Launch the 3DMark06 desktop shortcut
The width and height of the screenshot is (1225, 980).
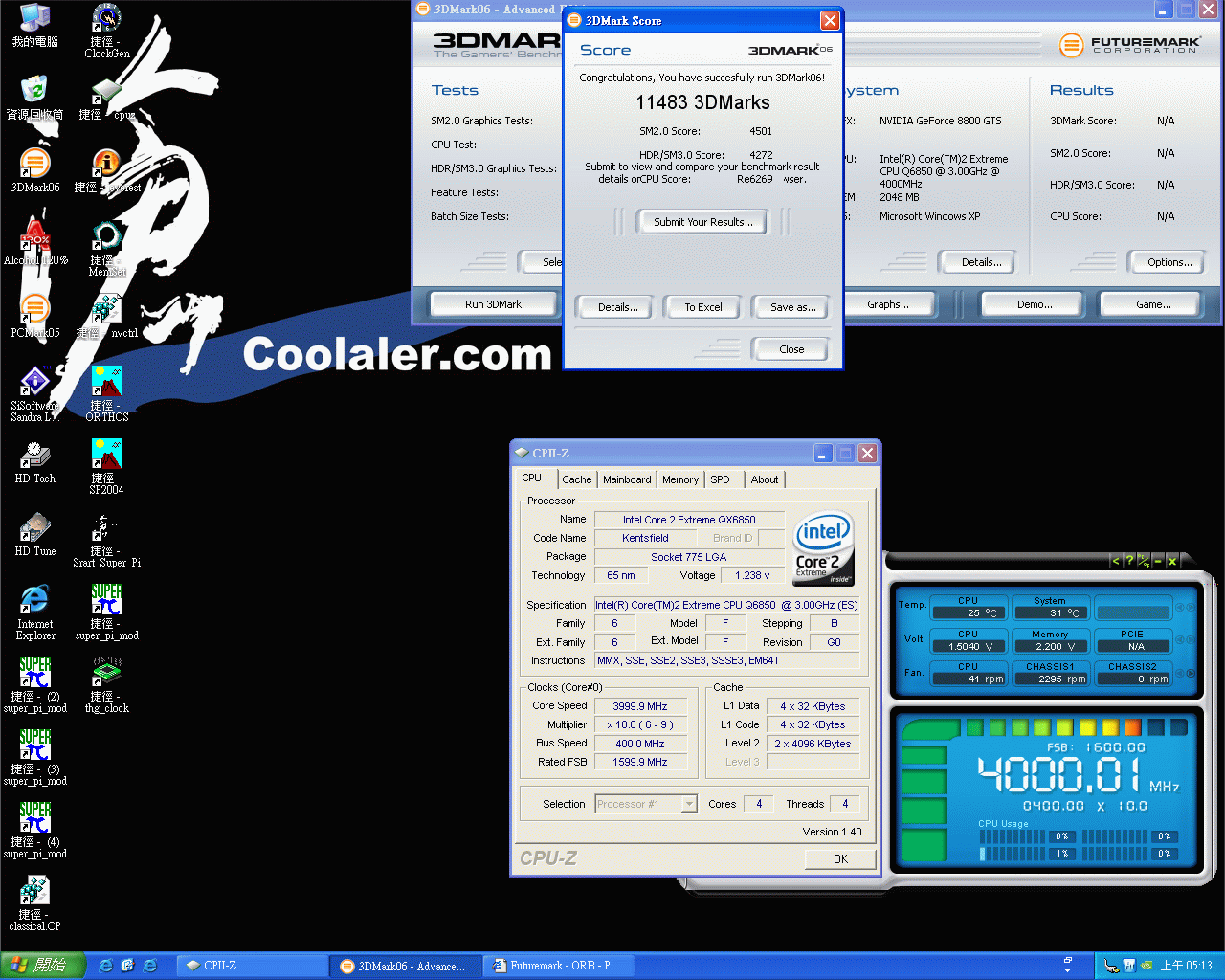[35, 171]
